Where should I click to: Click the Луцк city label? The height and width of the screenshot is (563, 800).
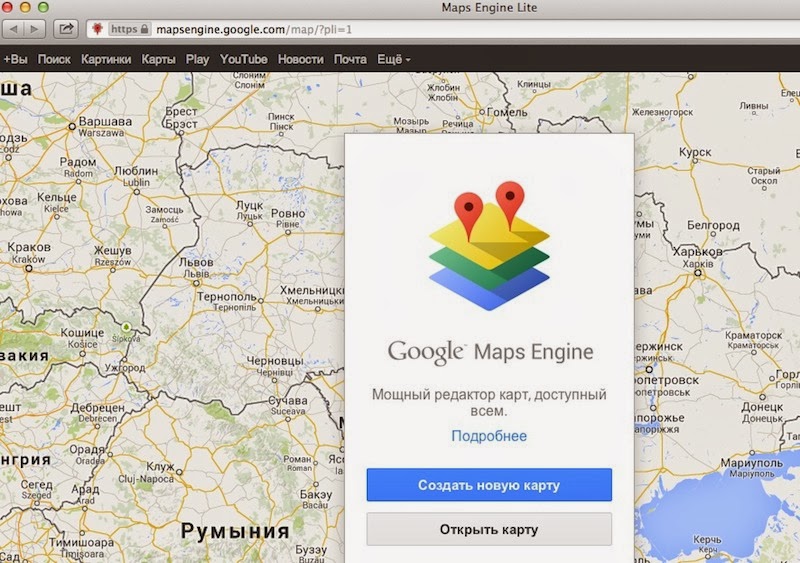(x=249, y=205)
